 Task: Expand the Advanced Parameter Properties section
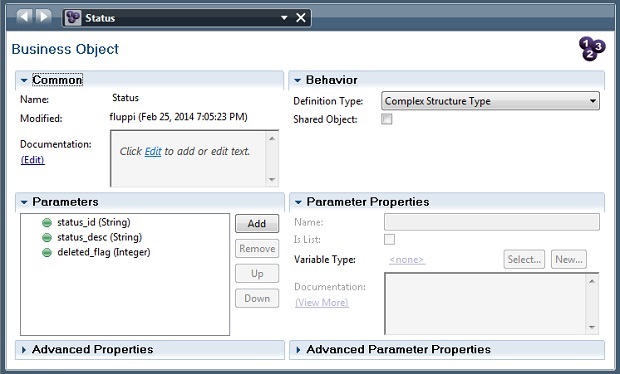click(298, 350)
